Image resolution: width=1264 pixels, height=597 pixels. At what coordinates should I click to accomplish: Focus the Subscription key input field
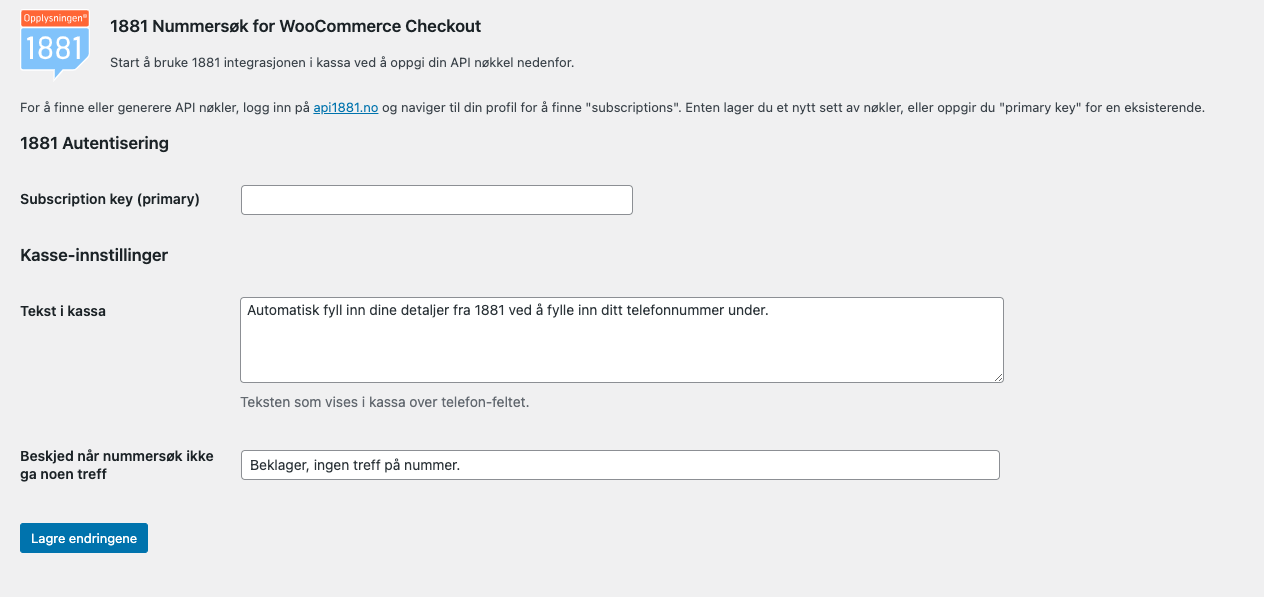tap(437, 200)
